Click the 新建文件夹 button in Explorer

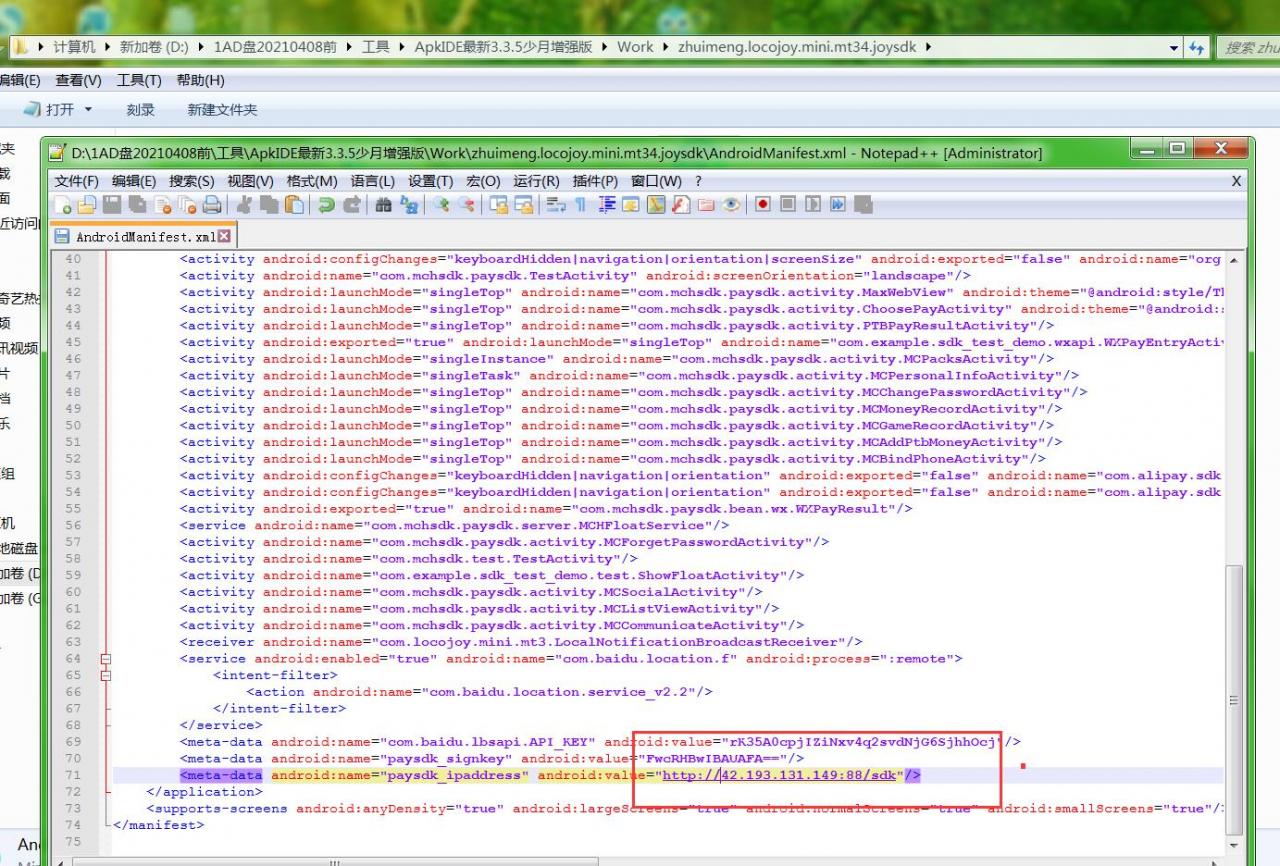click(222, 110)
